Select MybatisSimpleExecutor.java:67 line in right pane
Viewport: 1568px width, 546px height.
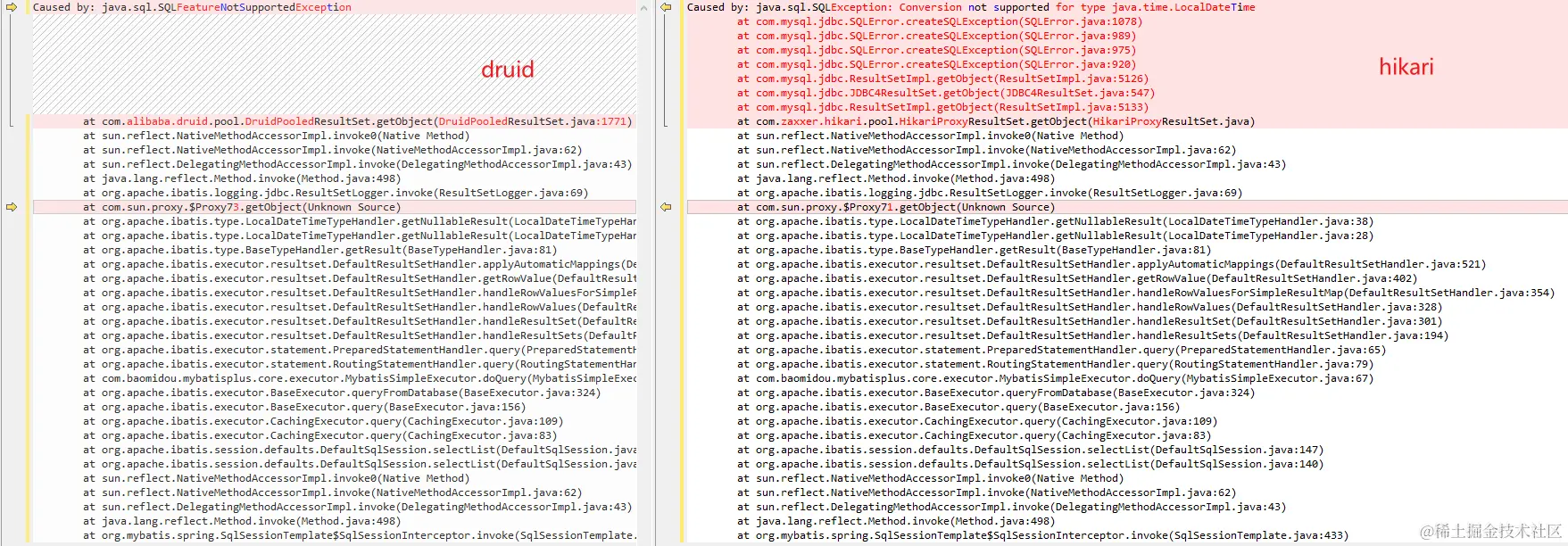click(x=1055, y=378)
